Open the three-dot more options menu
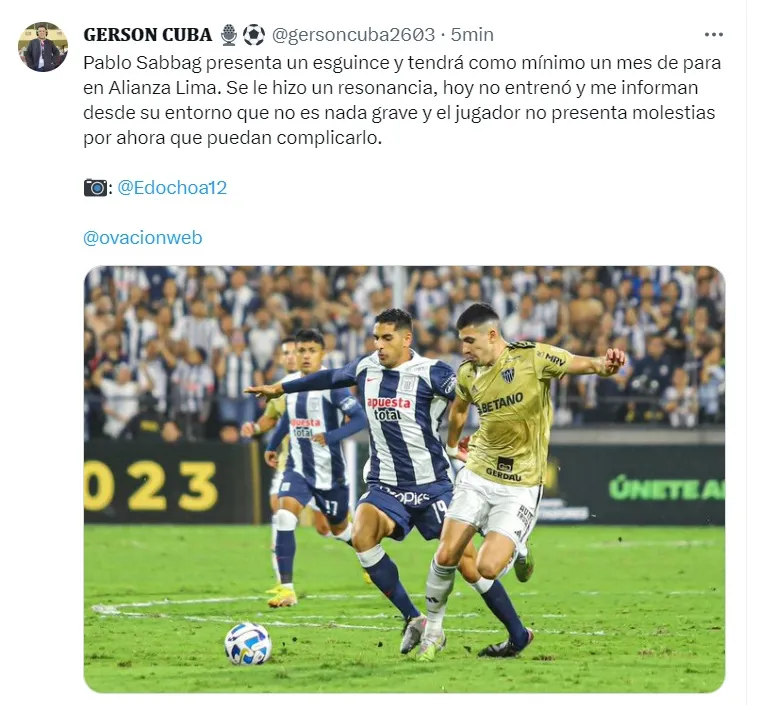Screen dimensions: 776x705 [x=713, y=35]
